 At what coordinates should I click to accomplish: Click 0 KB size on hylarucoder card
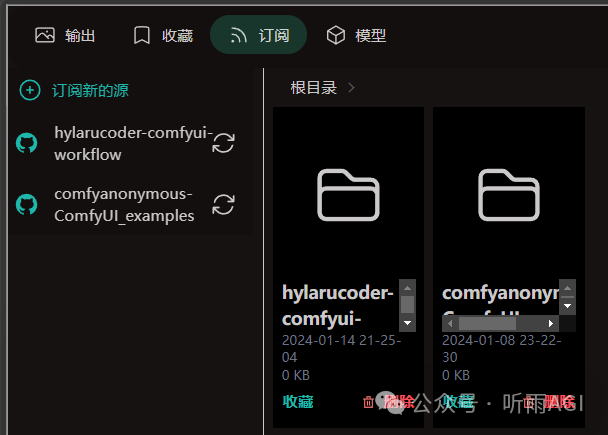pos(296,375)
